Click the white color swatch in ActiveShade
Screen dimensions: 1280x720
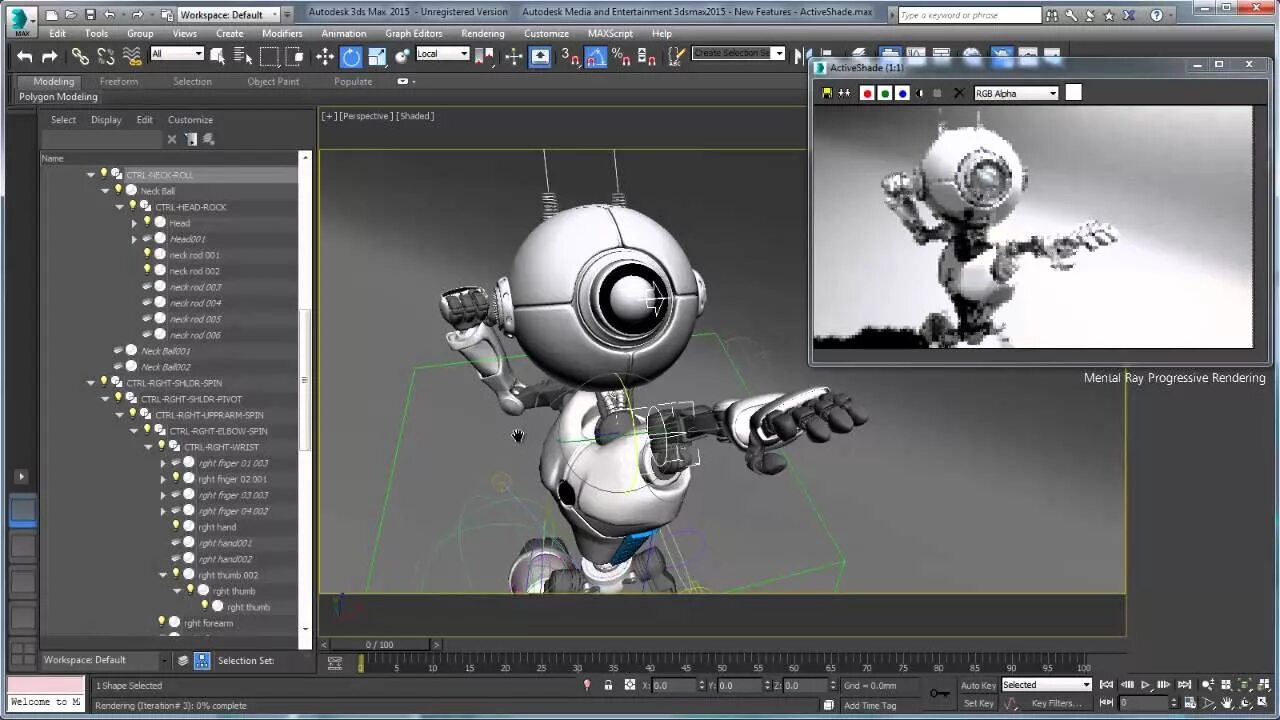point(1073,93)
